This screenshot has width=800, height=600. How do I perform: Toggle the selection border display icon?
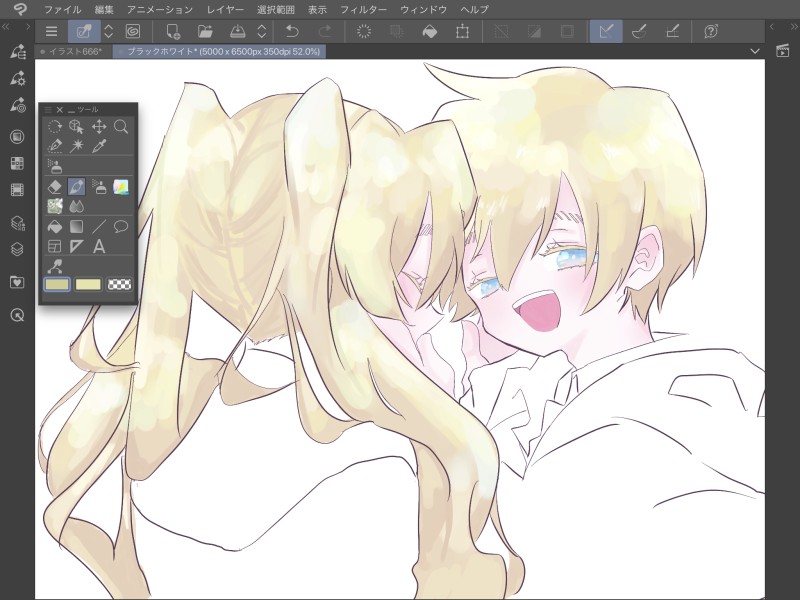pyautogui.click(x=567, y=32)
